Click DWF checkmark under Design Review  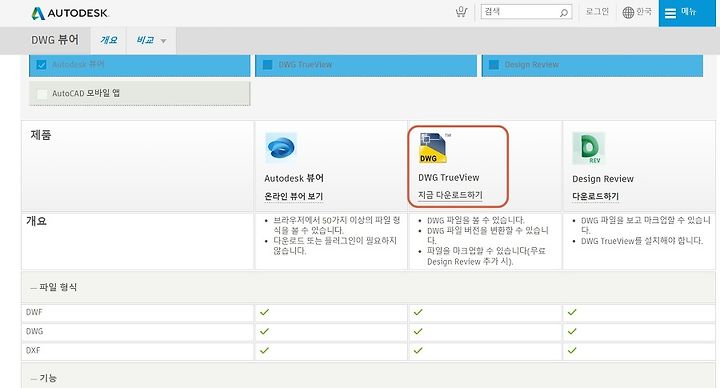click(572, 312)
